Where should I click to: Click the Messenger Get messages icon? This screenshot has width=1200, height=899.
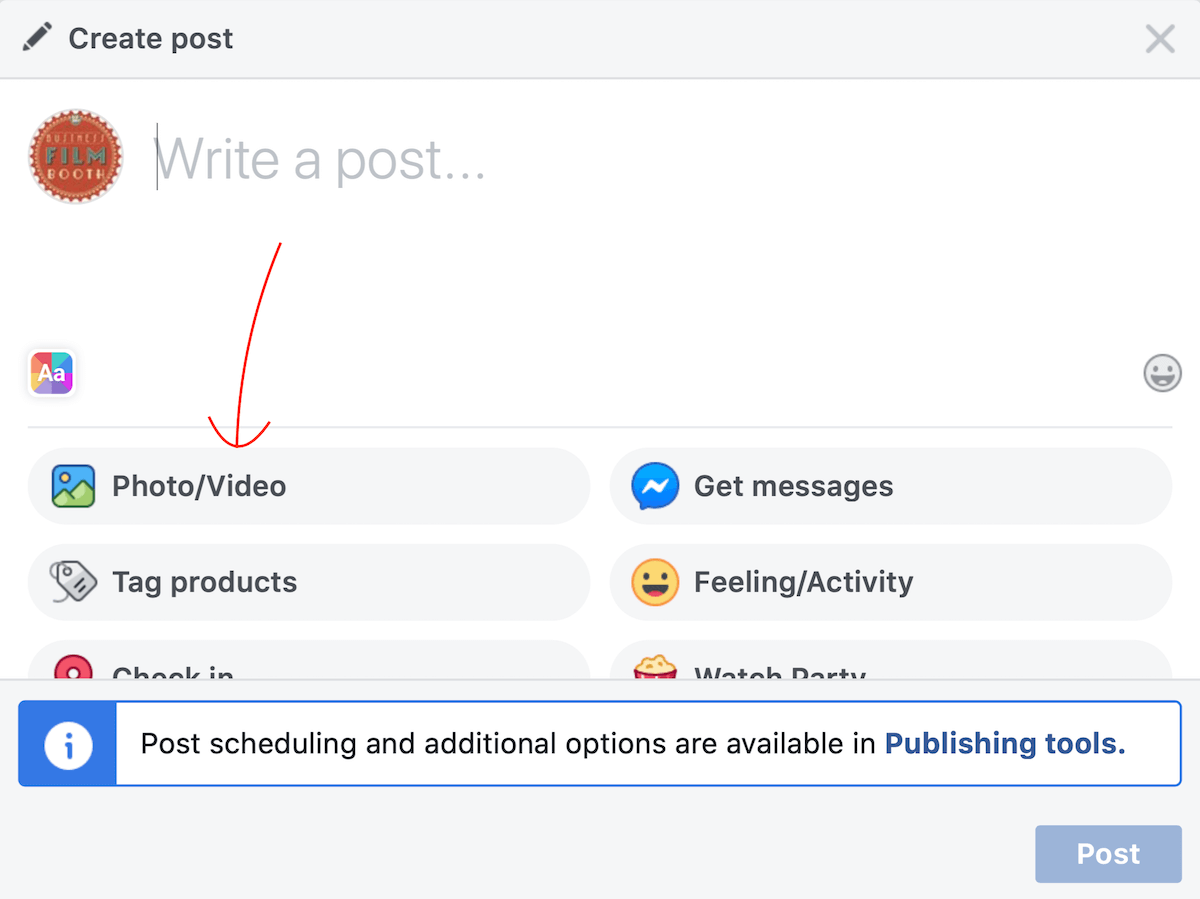point(655,486)
